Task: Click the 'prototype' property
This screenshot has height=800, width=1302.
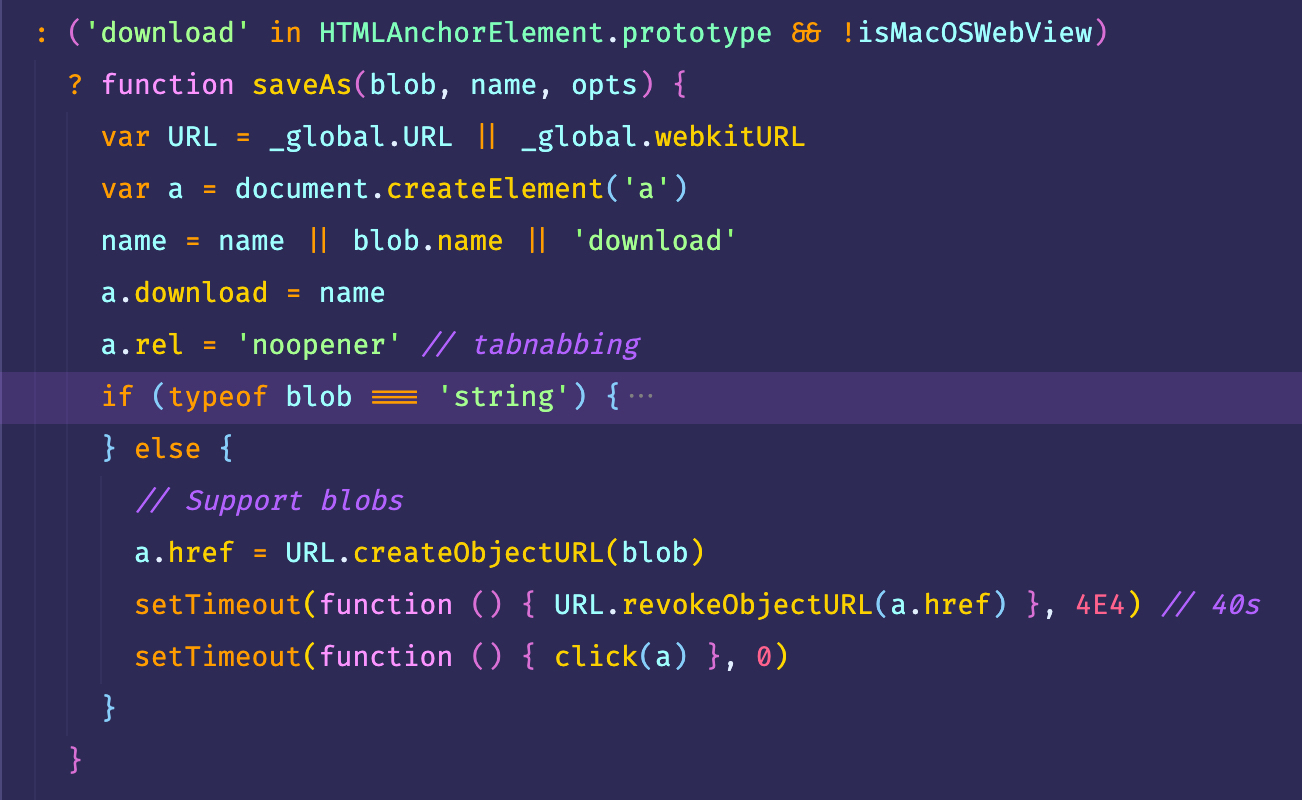Action: point(697,33)
